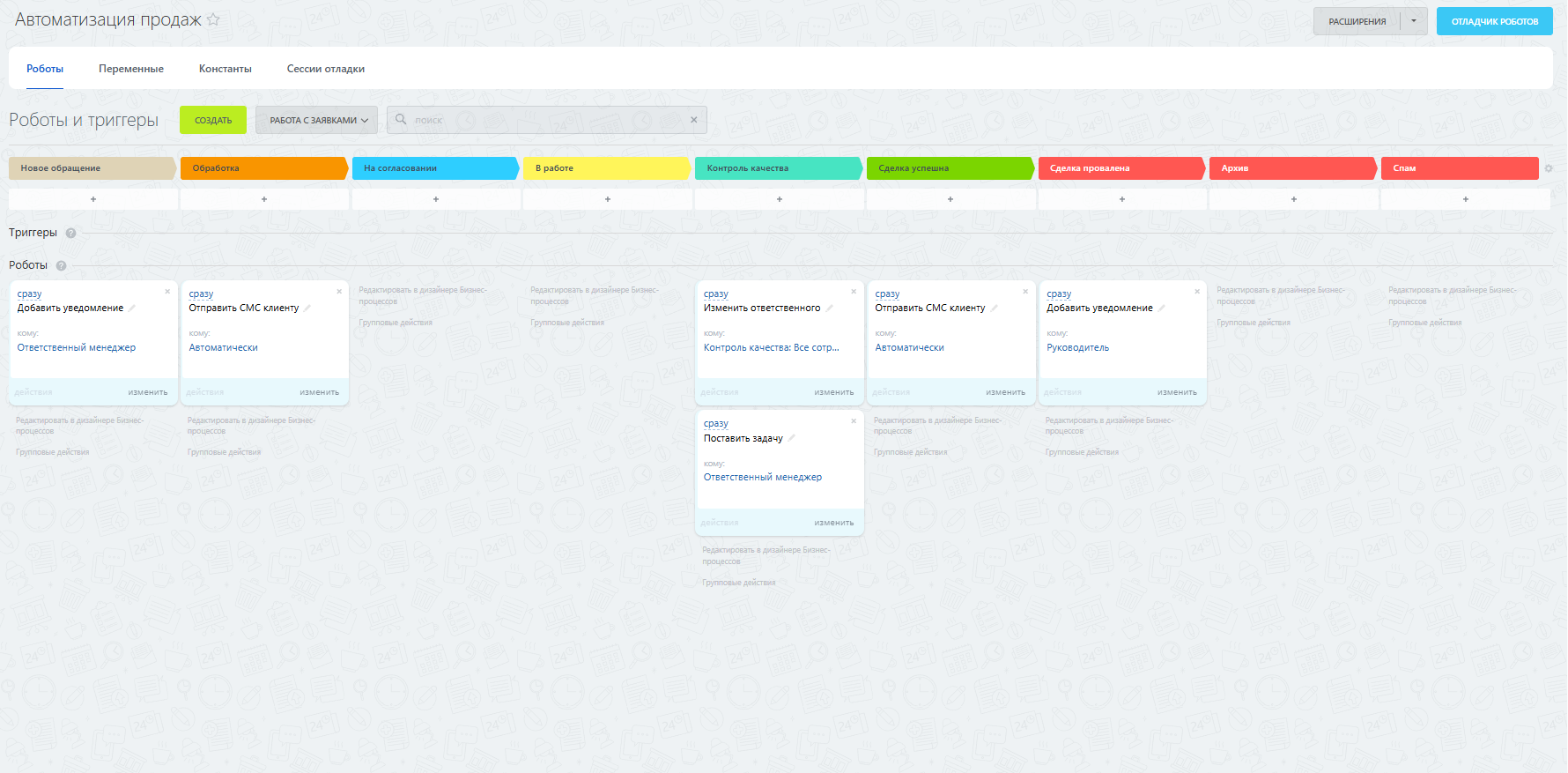Add a robot with plus under На согласовании
The height and width of the screenshot is (773, 1568).
(x=436, y=199)
